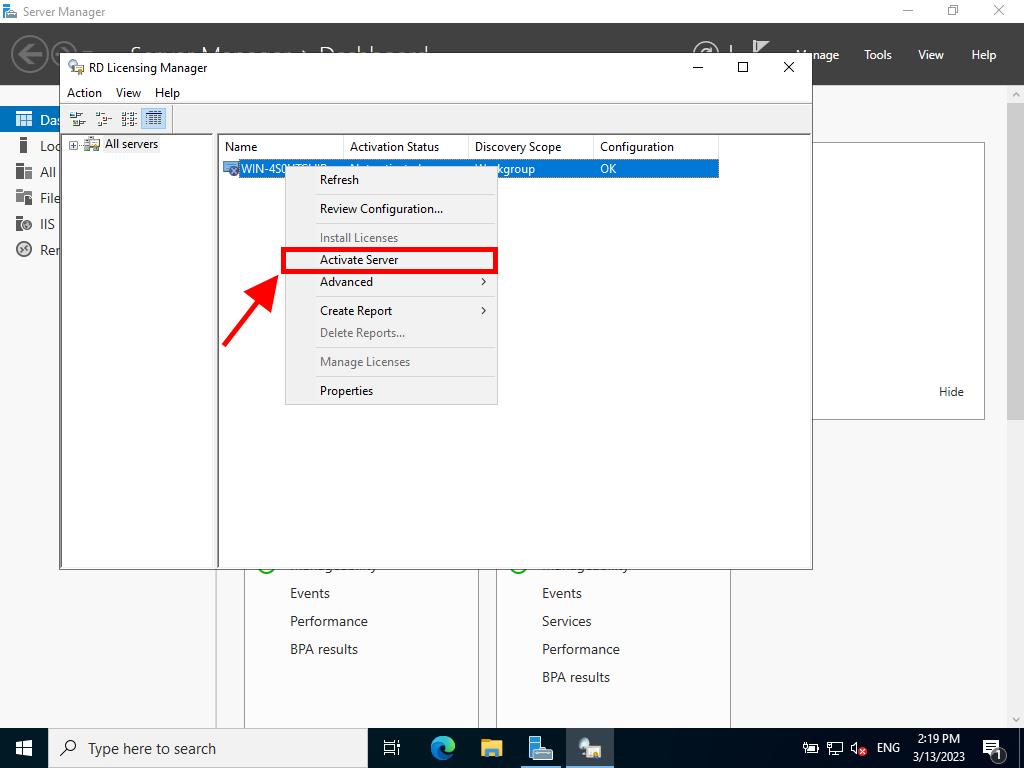Click the Windows Start button
This screenshot has height=768, width=1024.
[x=24, y=748]
